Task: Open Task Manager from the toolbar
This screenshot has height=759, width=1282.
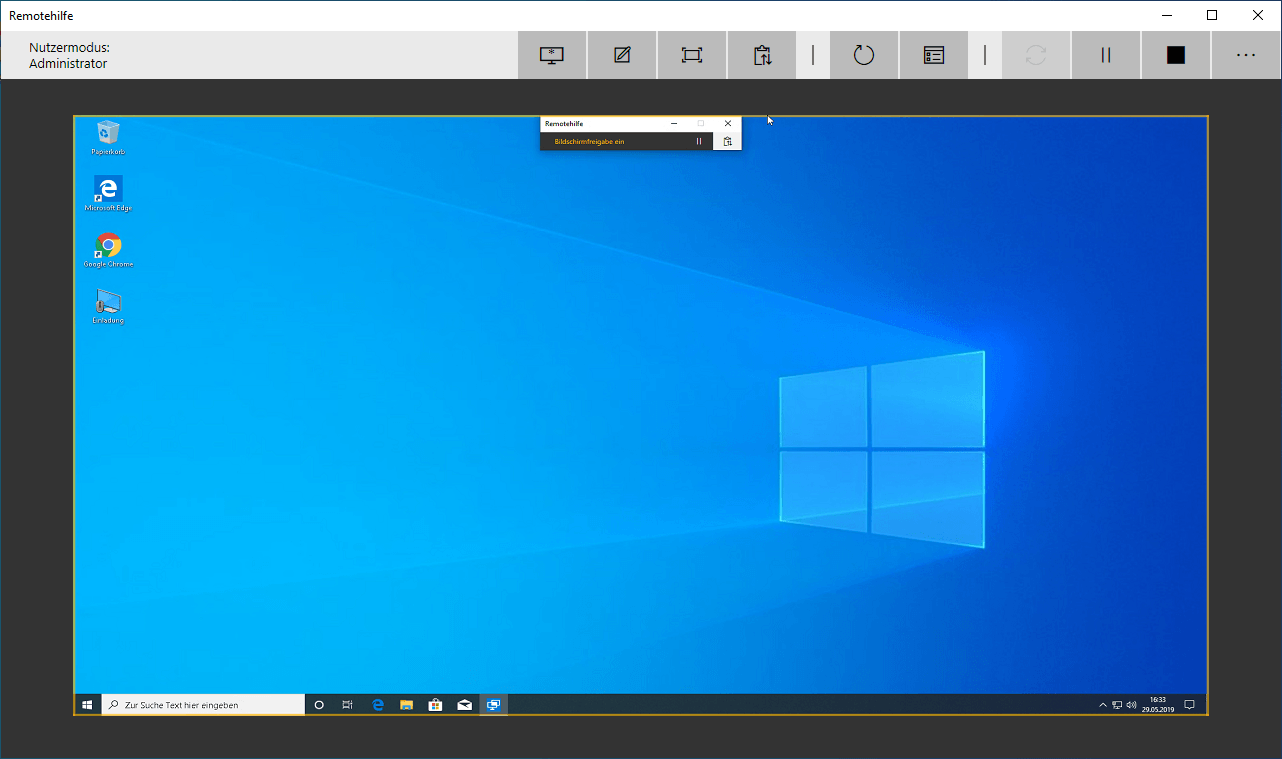Action: coord(934,55)
